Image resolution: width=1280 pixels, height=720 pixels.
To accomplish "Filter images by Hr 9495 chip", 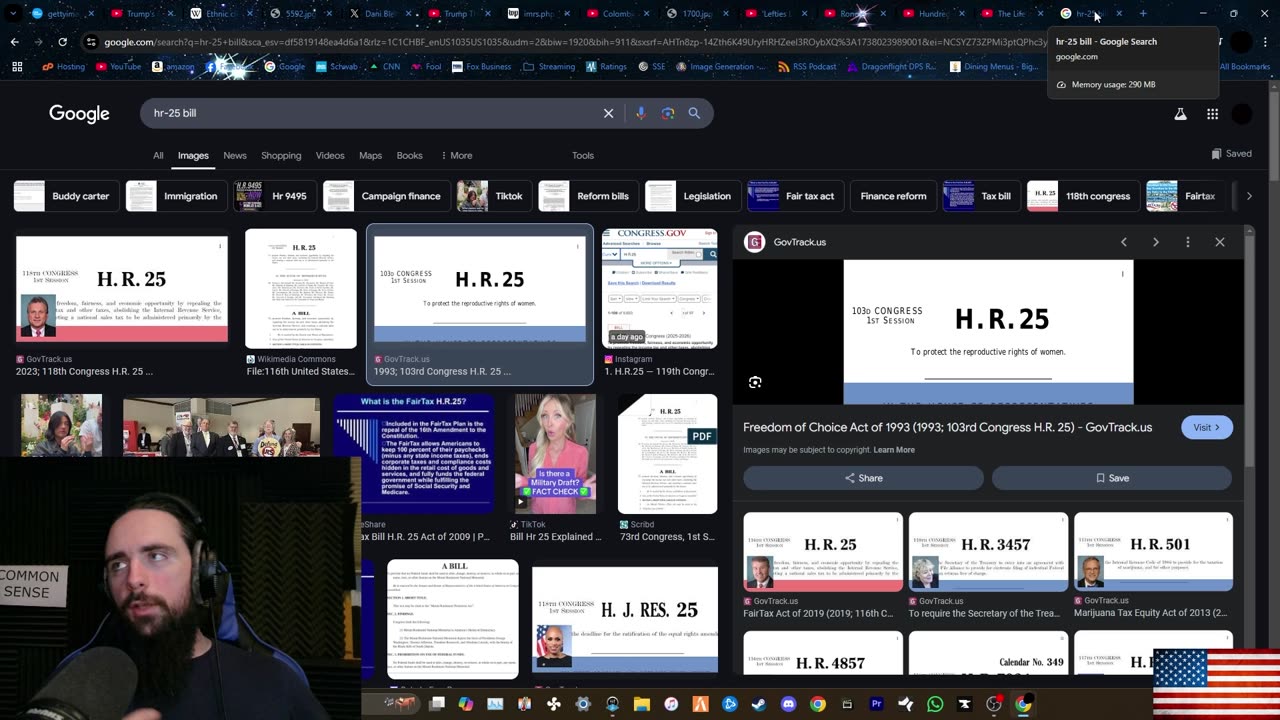I will [x=275, y=196].
